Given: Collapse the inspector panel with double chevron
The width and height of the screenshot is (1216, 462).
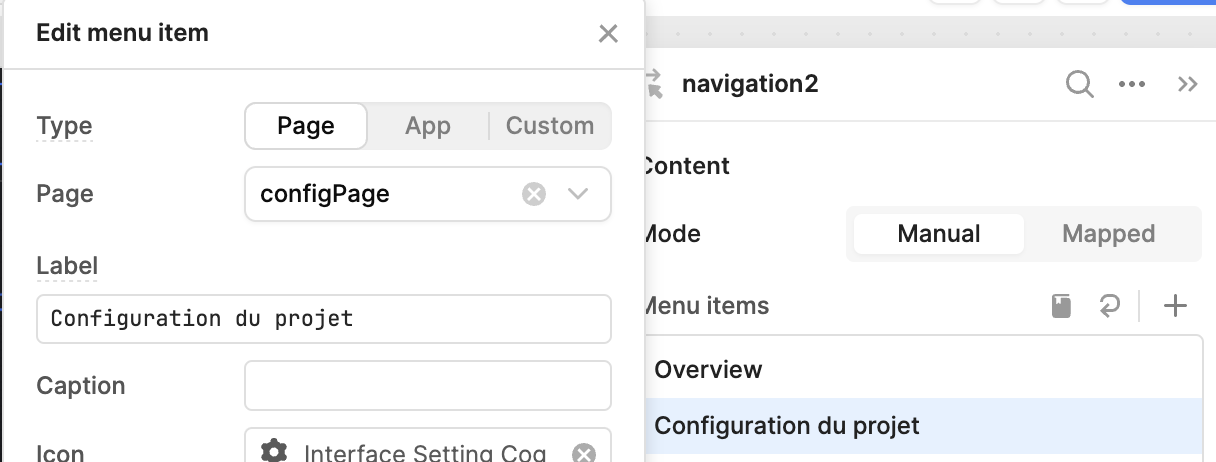Looking at the screenshot, I should pos(1188,84).
